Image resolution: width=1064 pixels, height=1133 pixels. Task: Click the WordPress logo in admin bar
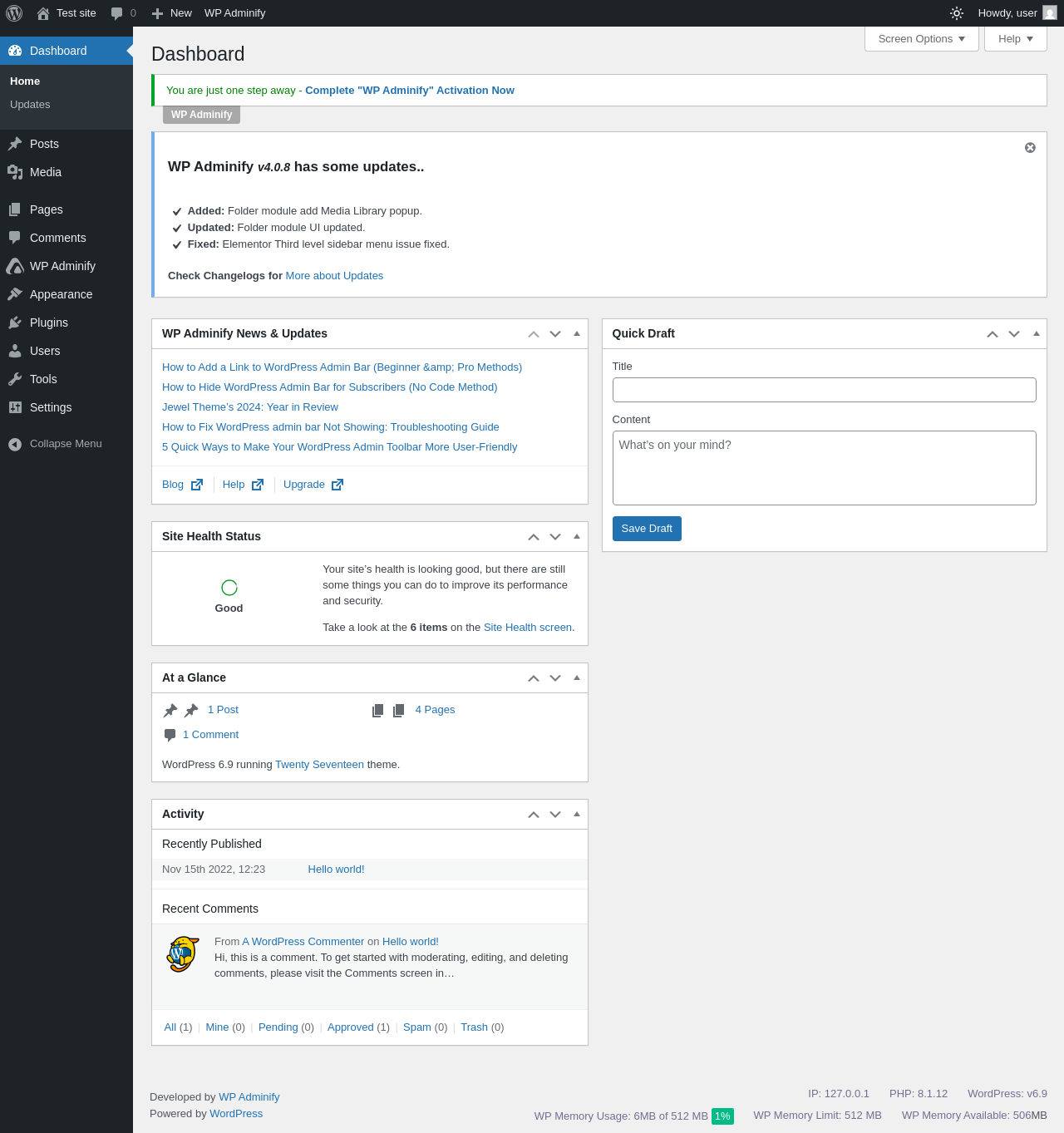(14, 13)
